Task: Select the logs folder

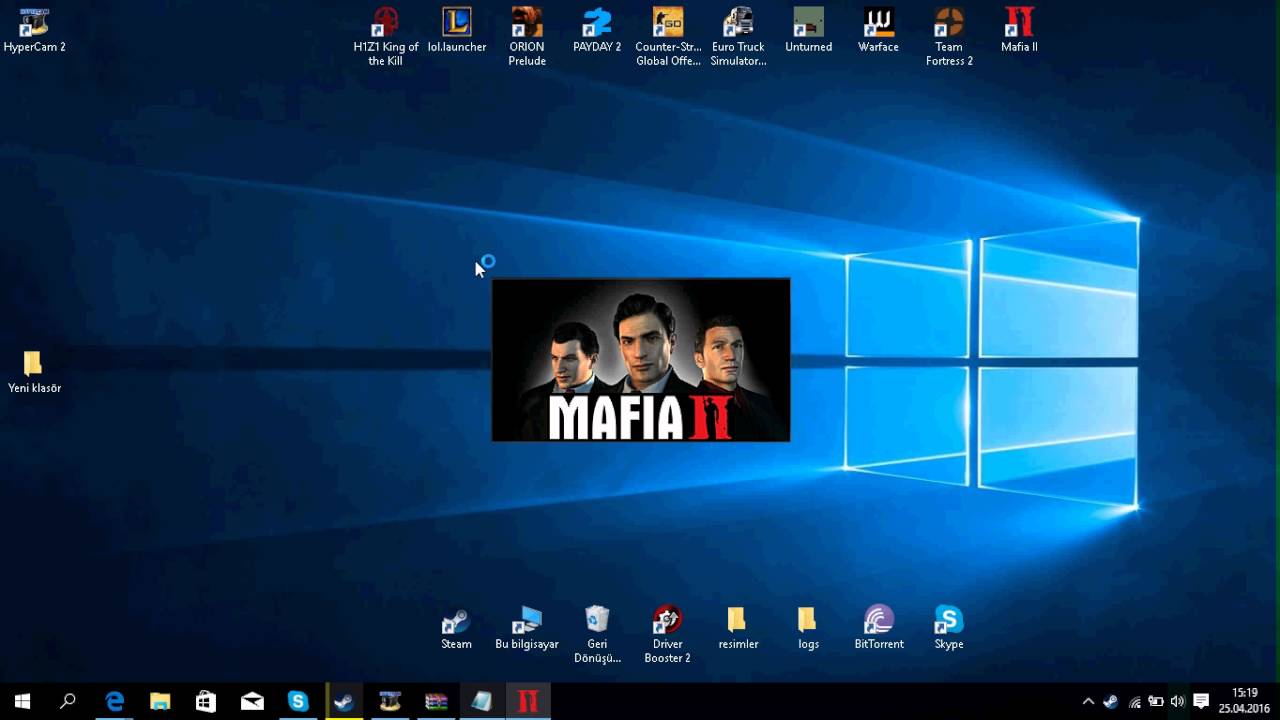Action: (x=808, y=628)
